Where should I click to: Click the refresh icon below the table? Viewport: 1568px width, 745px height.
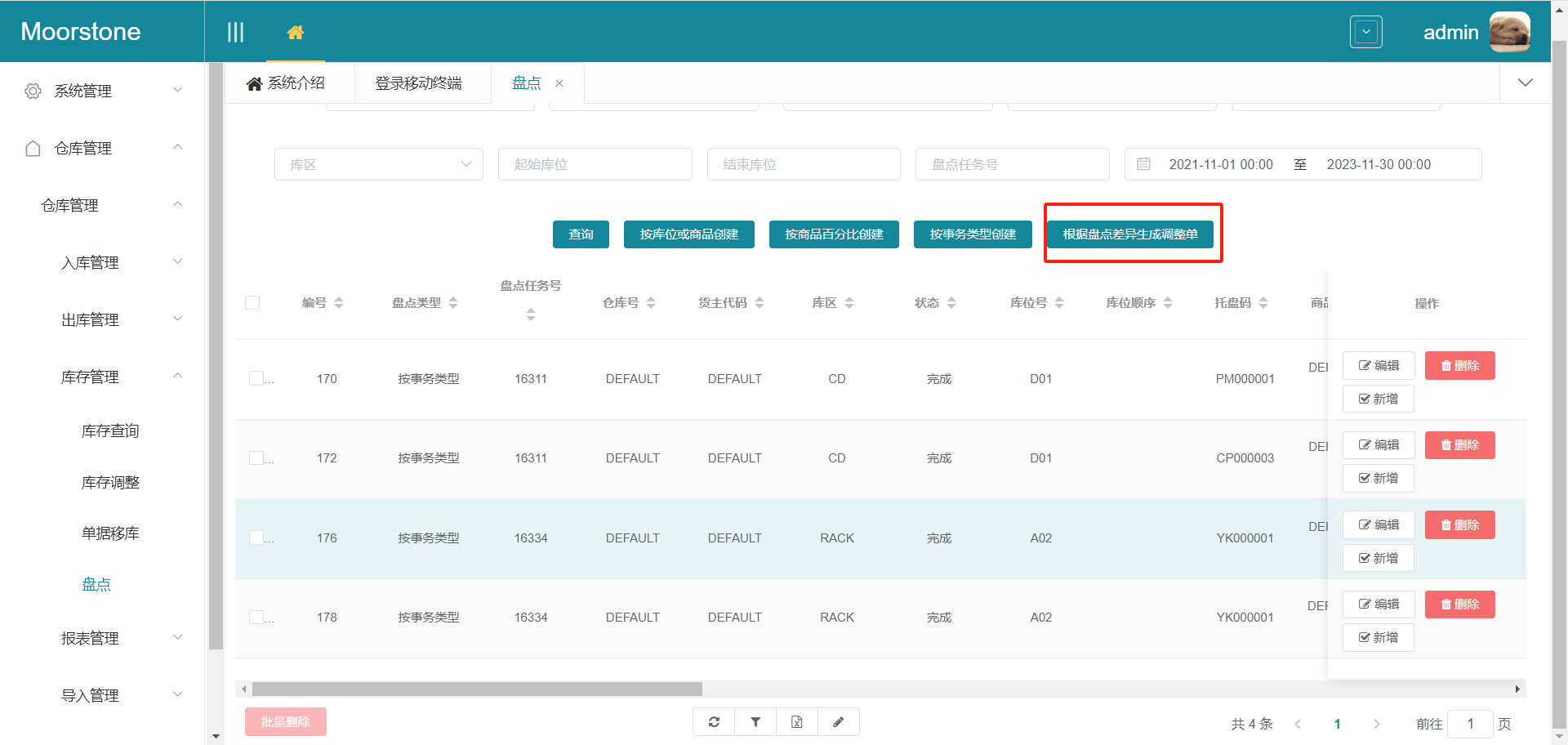714,722
